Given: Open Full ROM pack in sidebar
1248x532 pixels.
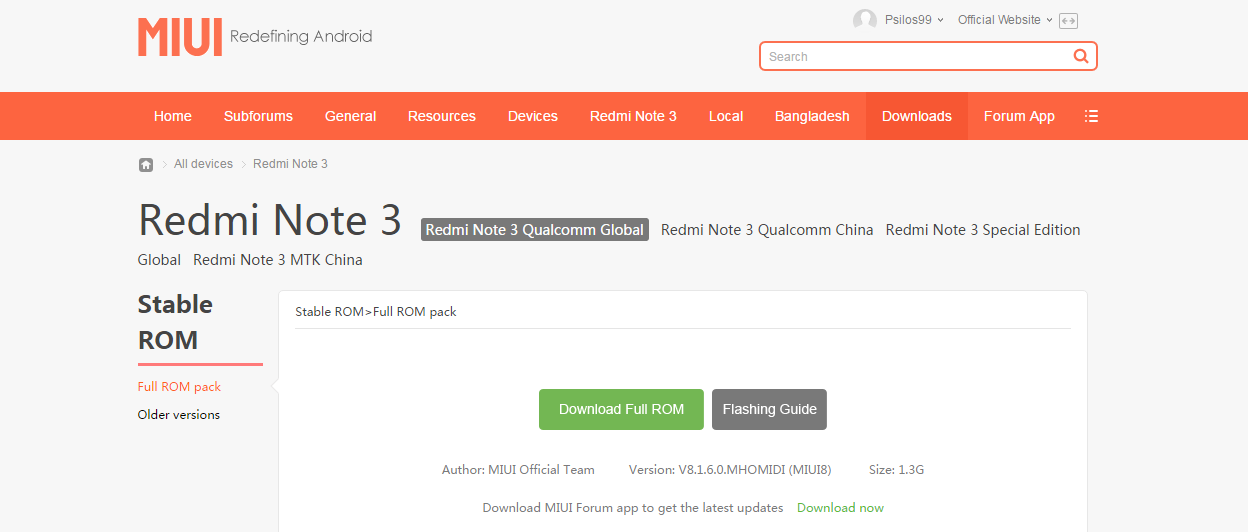Looking at the screenshot, I should point(179,387).
